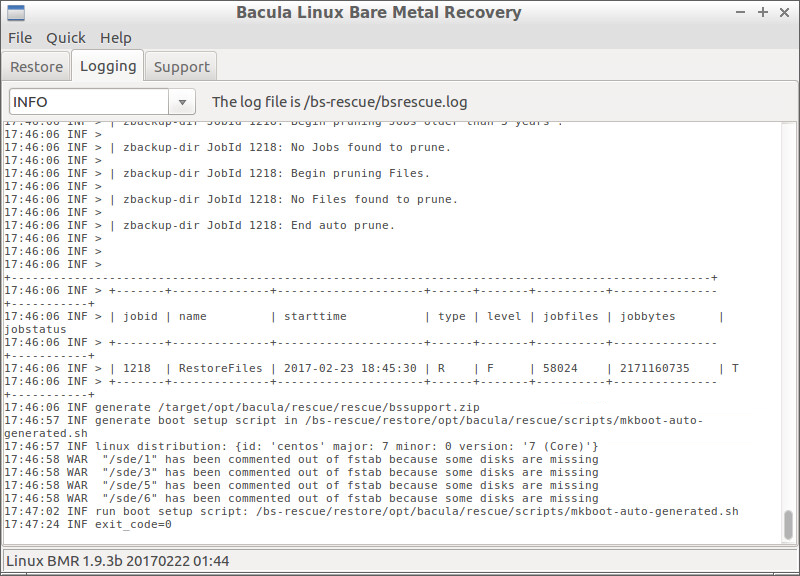Open the File menu
Screen dimensions: 800x576
click(x=20, y=38)
